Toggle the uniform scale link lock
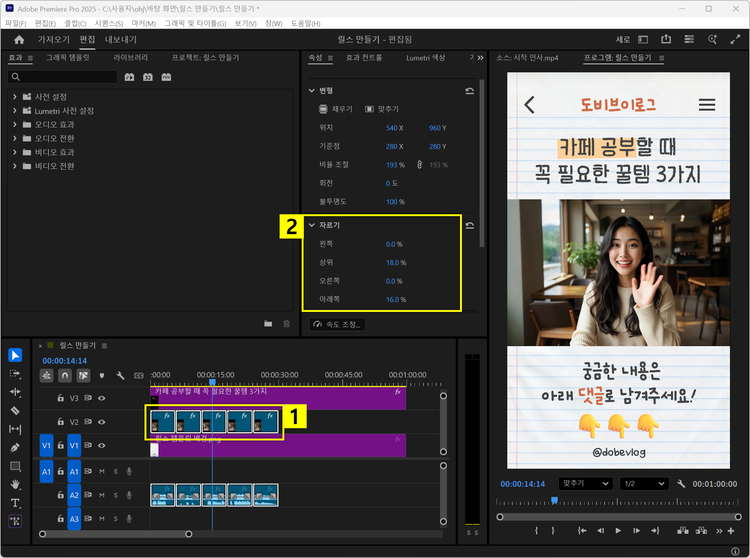 (419, 165)
